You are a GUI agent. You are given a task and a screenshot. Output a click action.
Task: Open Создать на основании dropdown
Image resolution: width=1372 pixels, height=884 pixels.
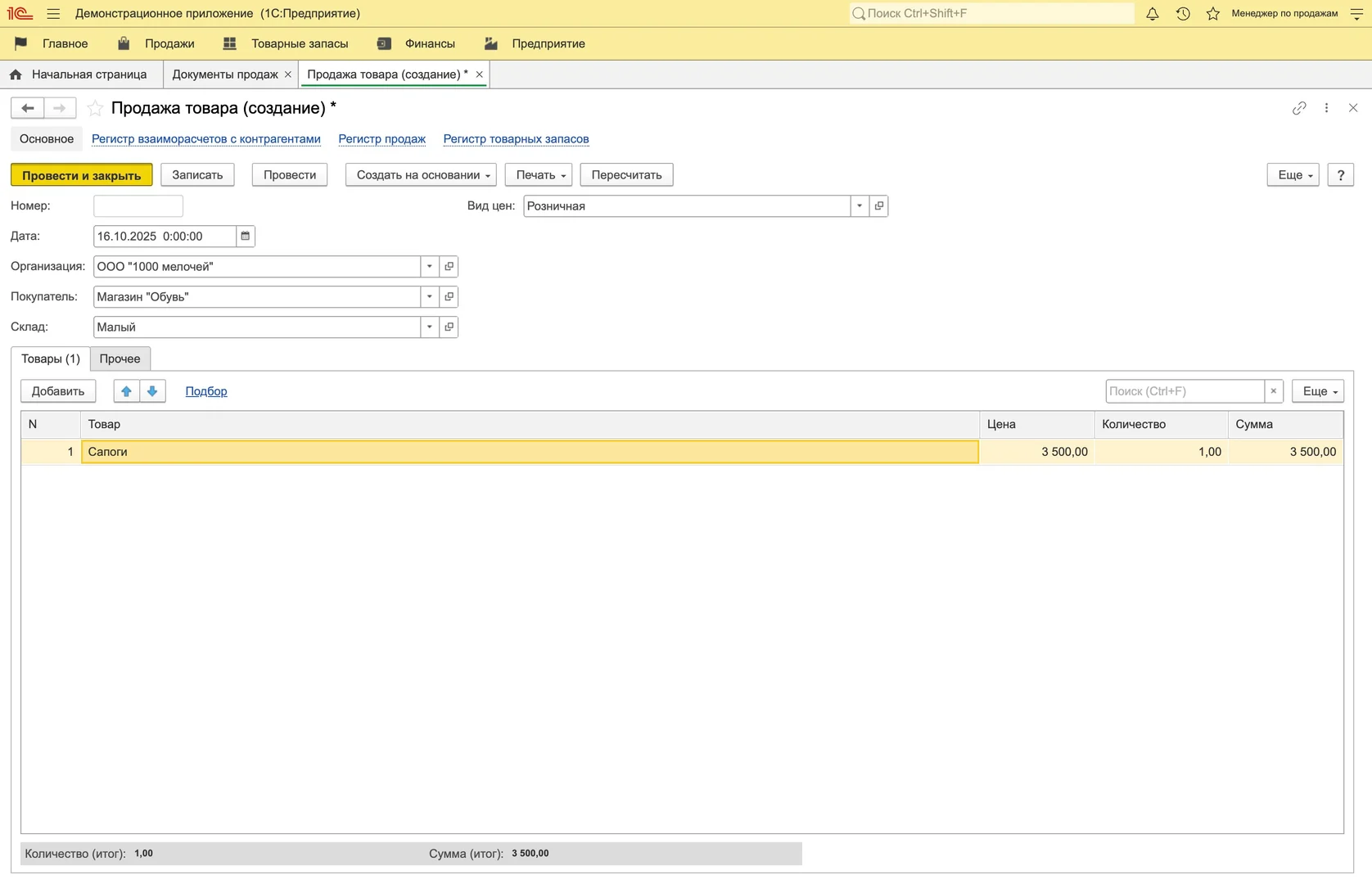tap(421, 175)
